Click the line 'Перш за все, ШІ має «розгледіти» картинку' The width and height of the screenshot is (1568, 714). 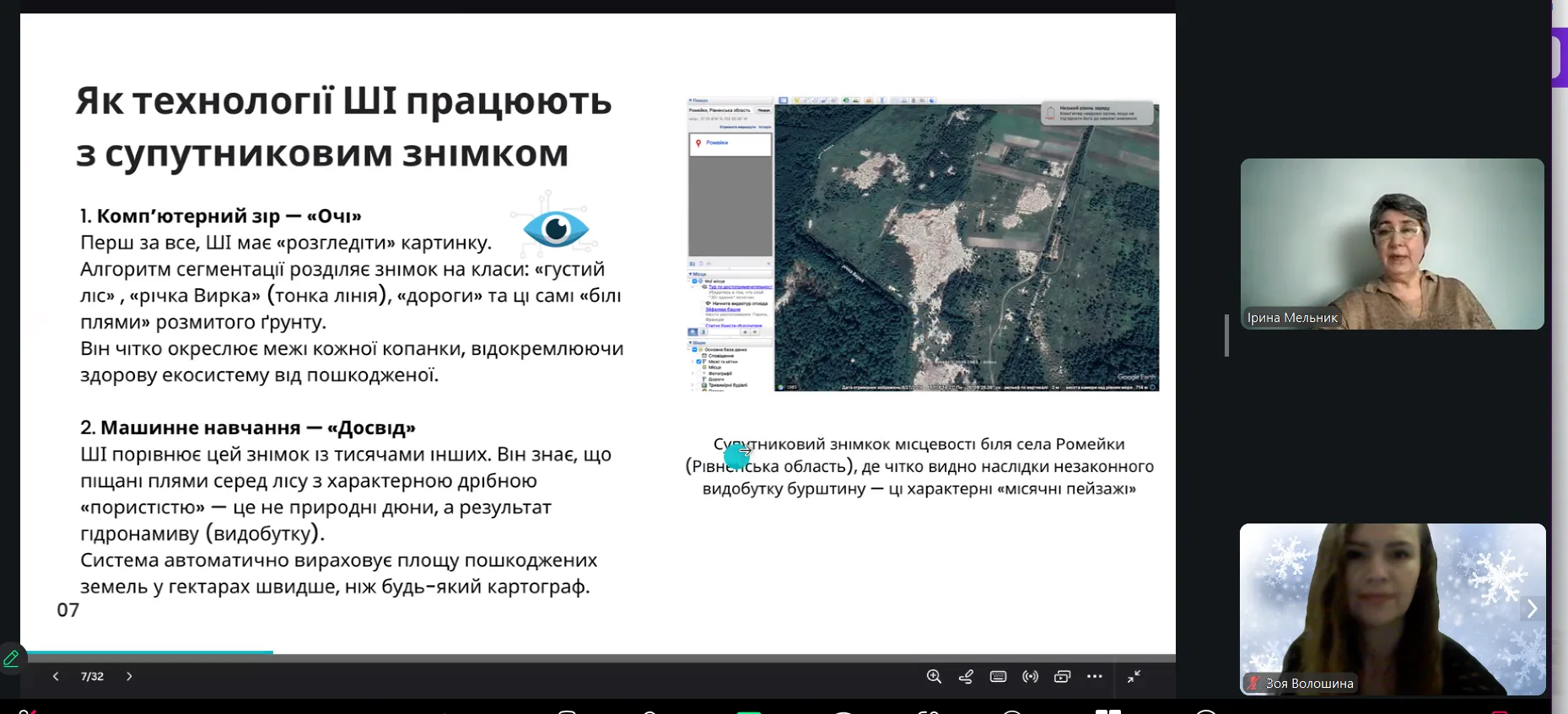[286, 243]
